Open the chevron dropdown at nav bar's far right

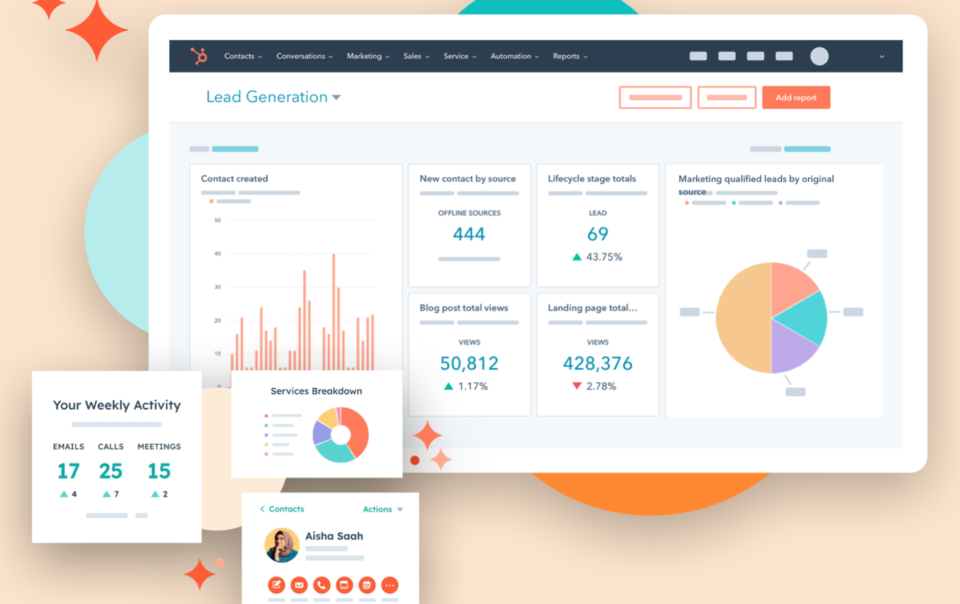point(880,56)
